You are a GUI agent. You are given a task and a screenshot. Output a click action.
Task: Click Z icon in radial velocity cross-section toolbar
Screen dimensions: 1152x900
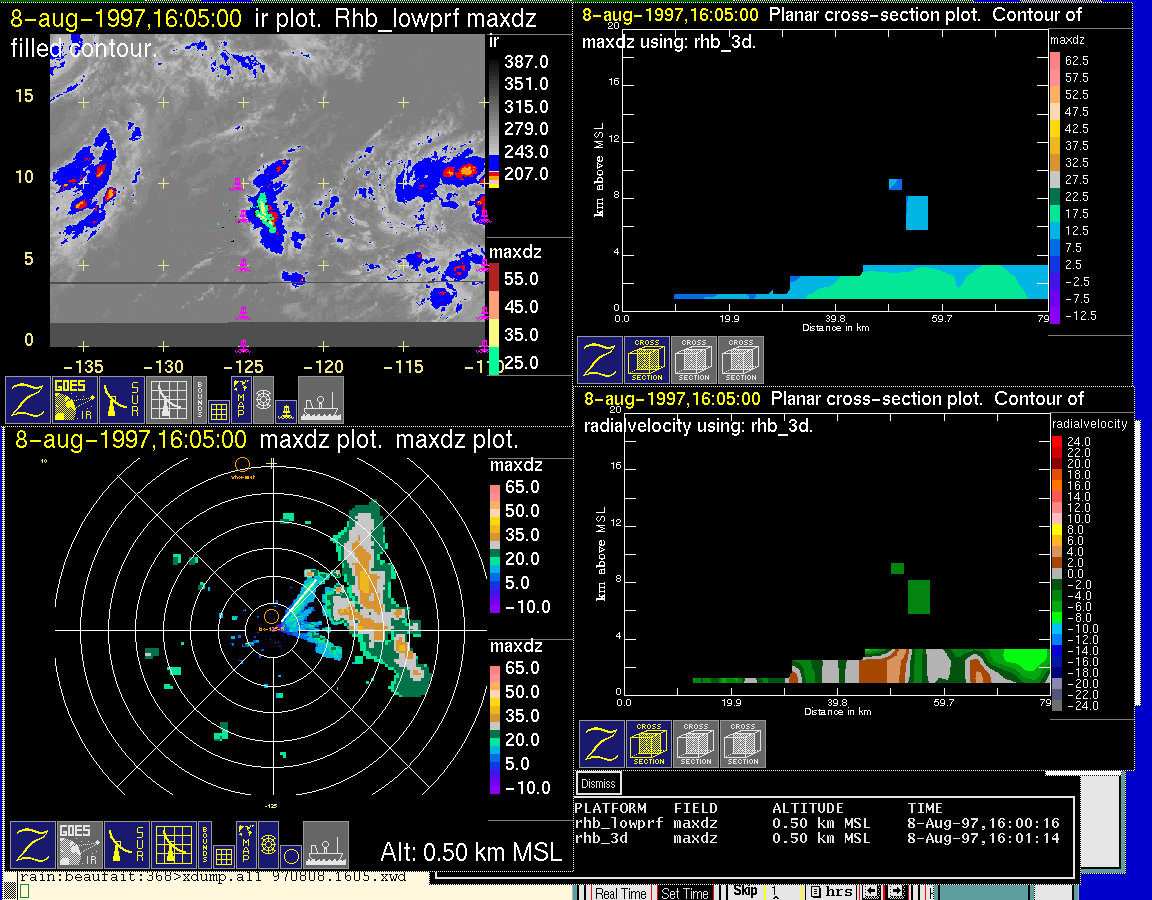(602, 744)
